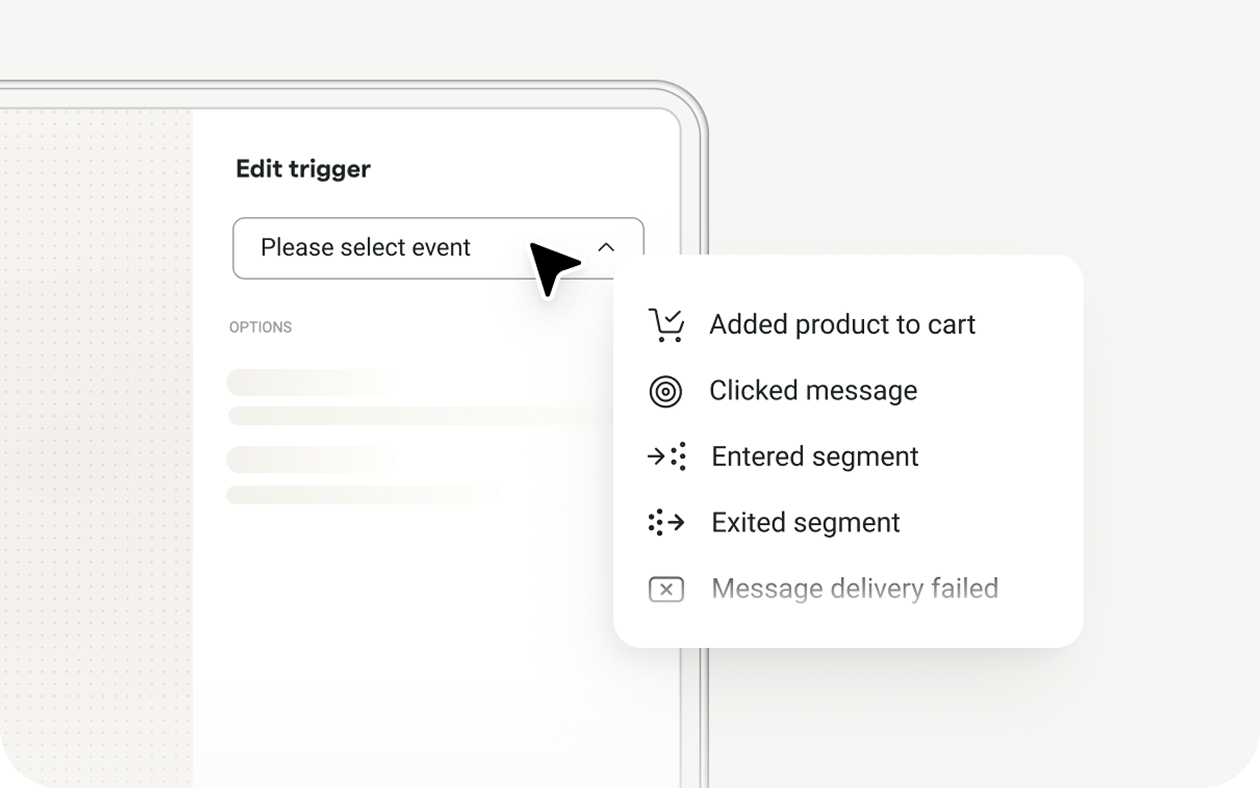Image resolution: width=1260 pixels, height=788 pixels.
Task: Click the failed delivery X icon
Action: coord(666,589)
